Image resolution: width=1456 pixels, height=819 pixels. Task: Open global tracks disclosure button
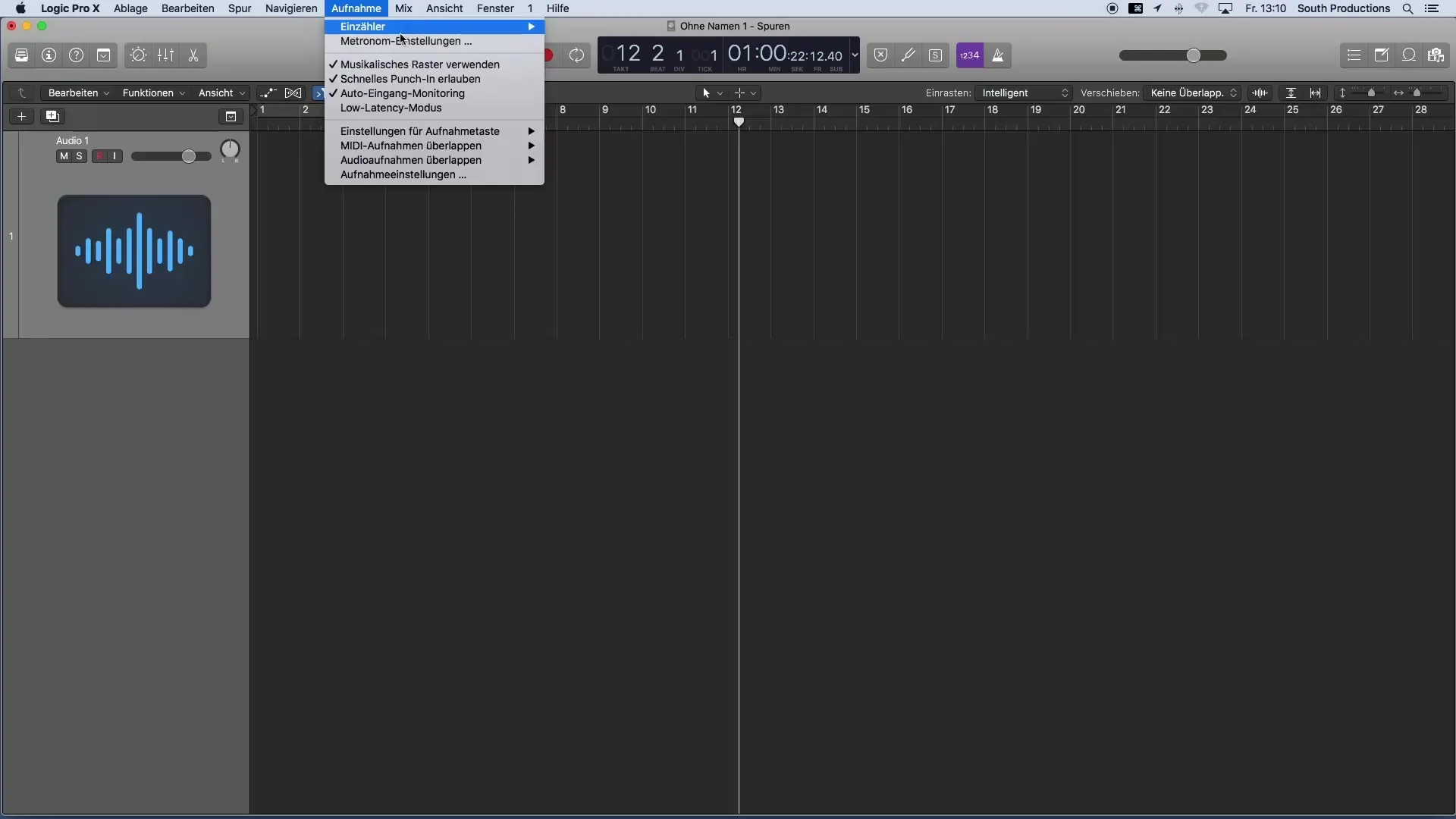pyautogui.click(x=231, y=116)
